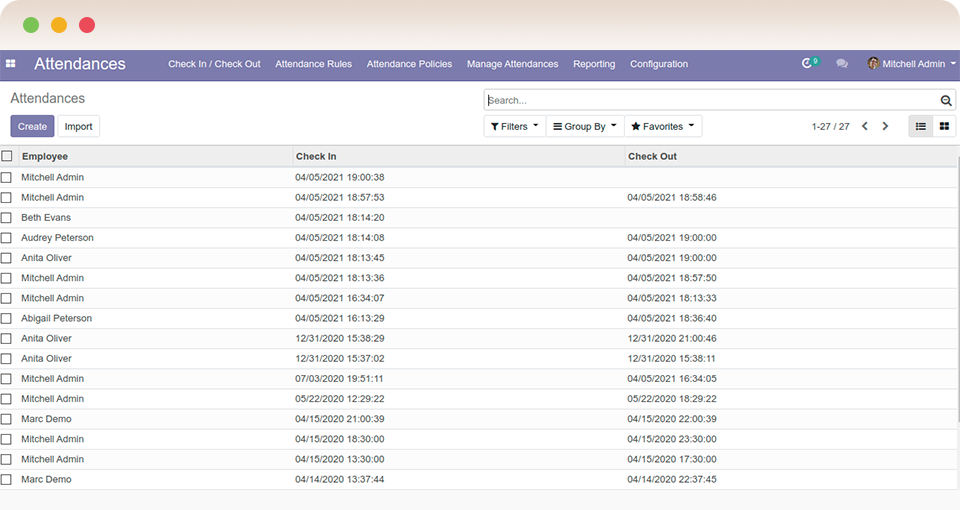960x510 pixels.
Task: Check Anita Oliver 15:37:02 row
Action: pos(6,359)
